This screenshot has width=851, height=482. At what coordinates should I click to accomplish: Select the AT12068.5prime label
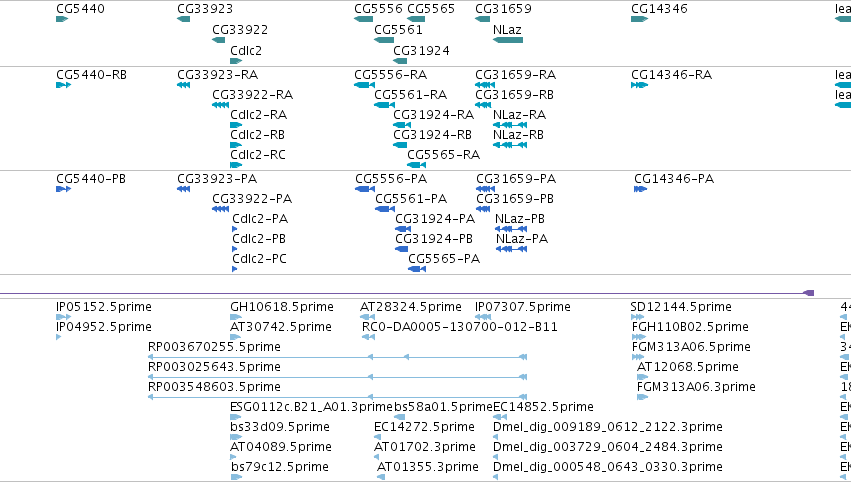pos(688,367)
